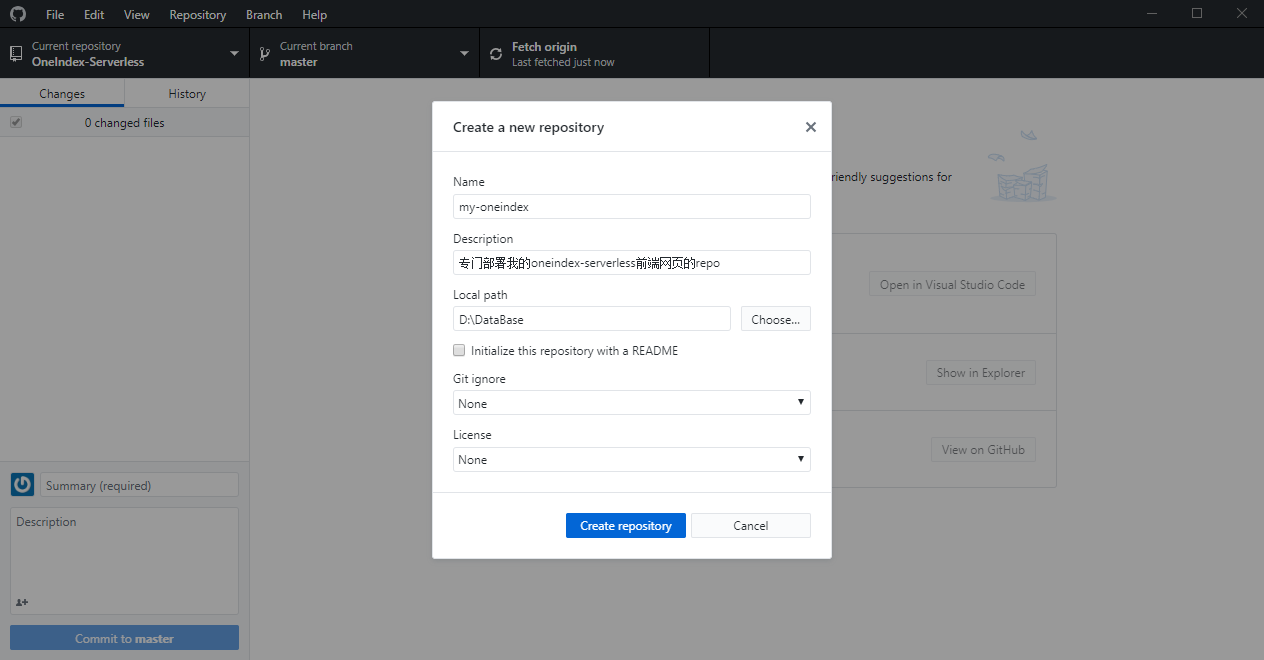This screenshot has width=1264, height=660.
Task: Toggle the changed files select-all checkbox
Action: point(16,122)
